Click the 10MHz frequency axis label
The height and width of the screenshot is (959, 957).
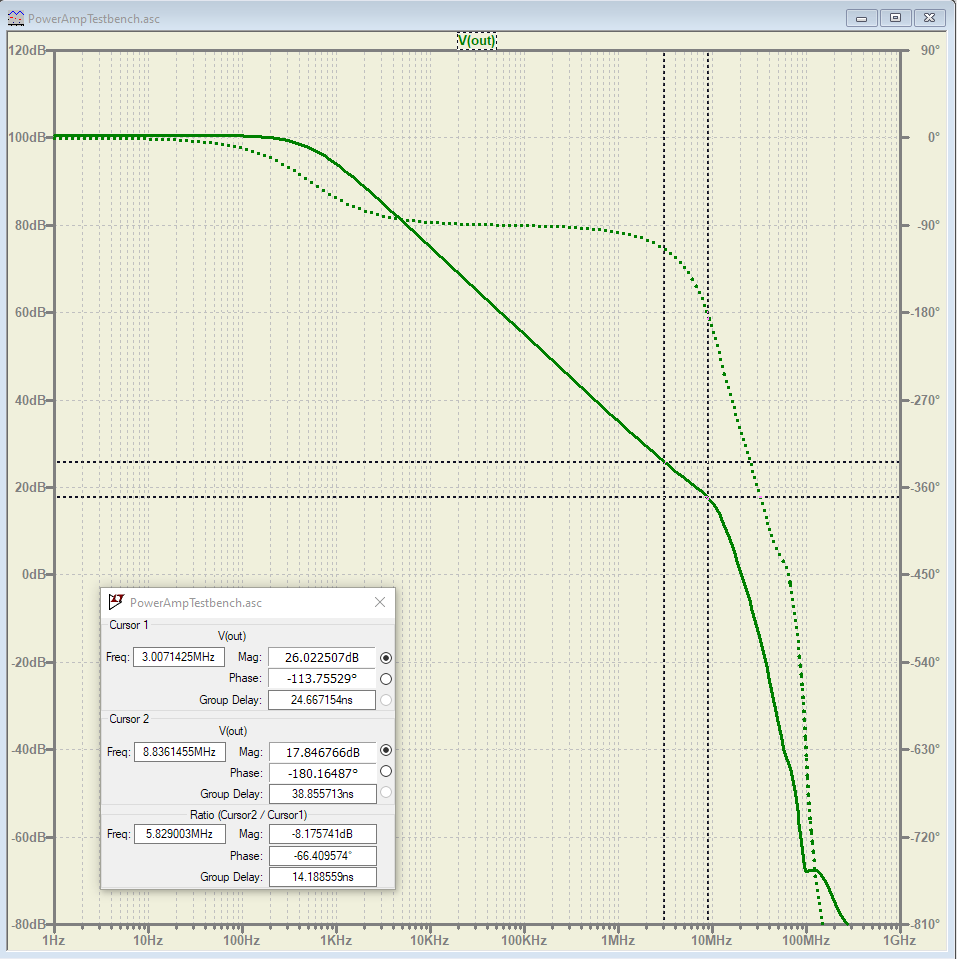pyautogui.click(x=711, y=941)
